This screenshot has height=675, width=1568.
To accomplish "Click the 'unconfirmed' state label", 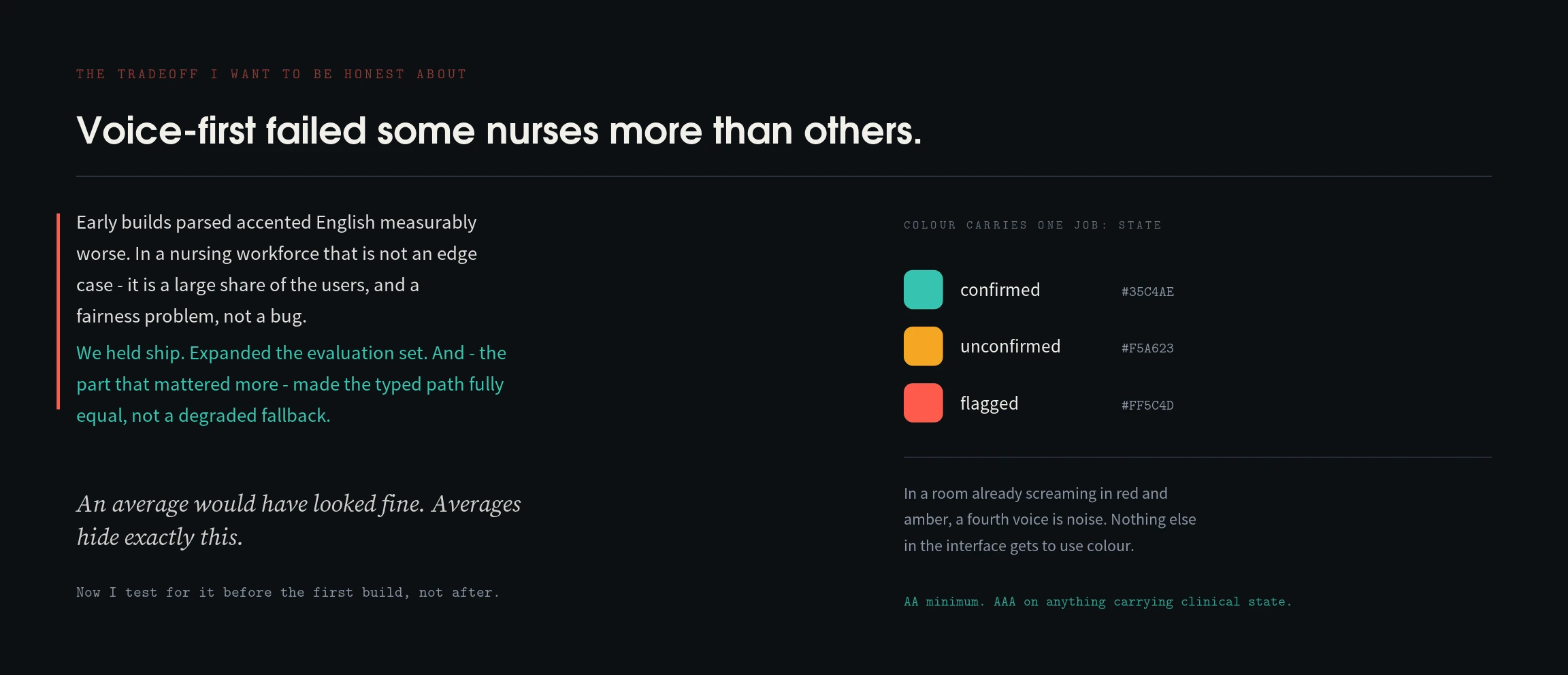I will 1010,346.
